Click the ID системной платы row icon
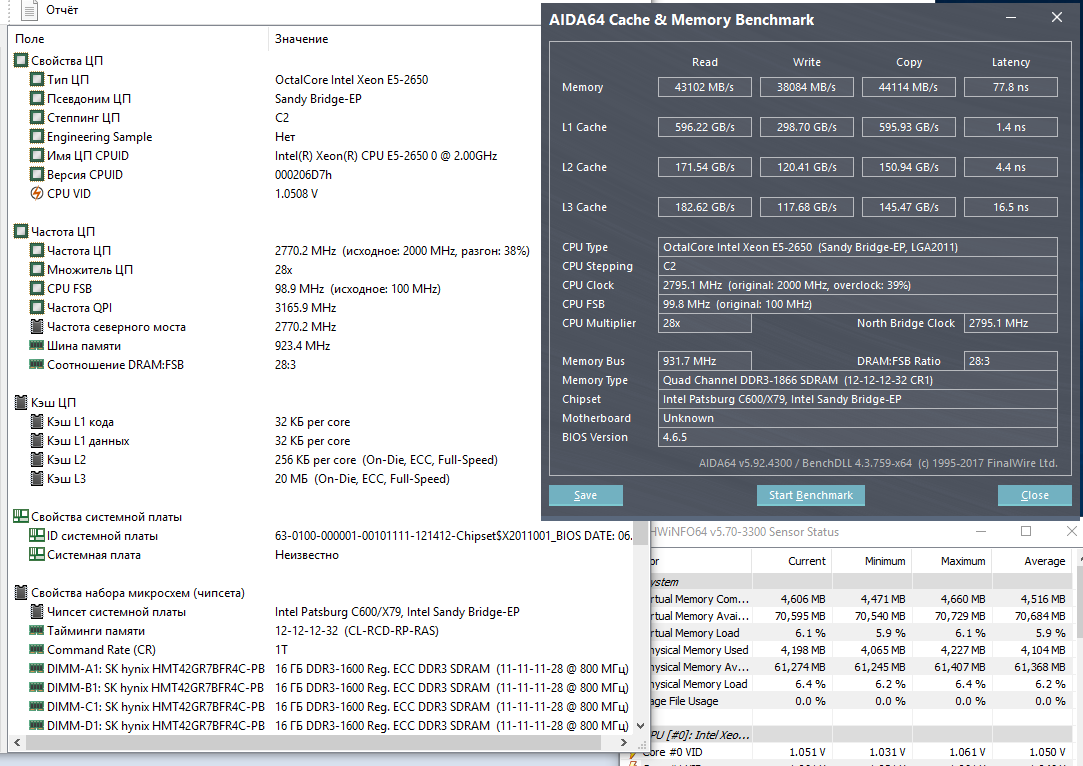The width and height of the screenshot is (1083, 766). (x=37, y=535)
